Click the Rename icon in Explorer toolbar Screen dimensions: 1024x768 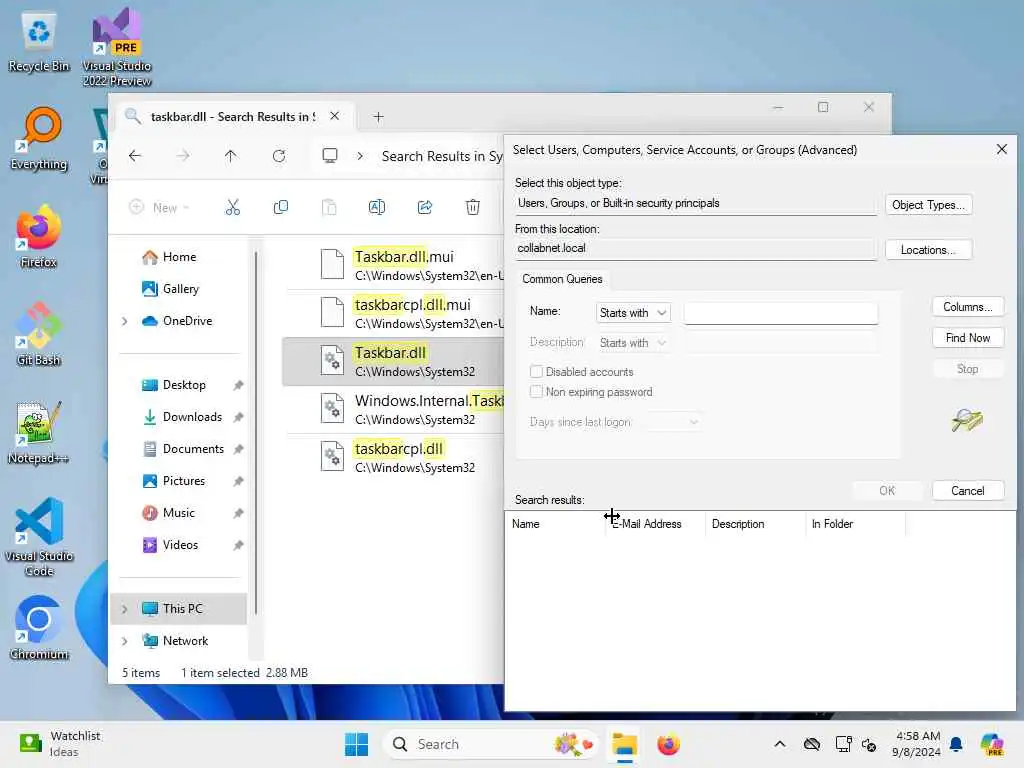coord(377,208)
